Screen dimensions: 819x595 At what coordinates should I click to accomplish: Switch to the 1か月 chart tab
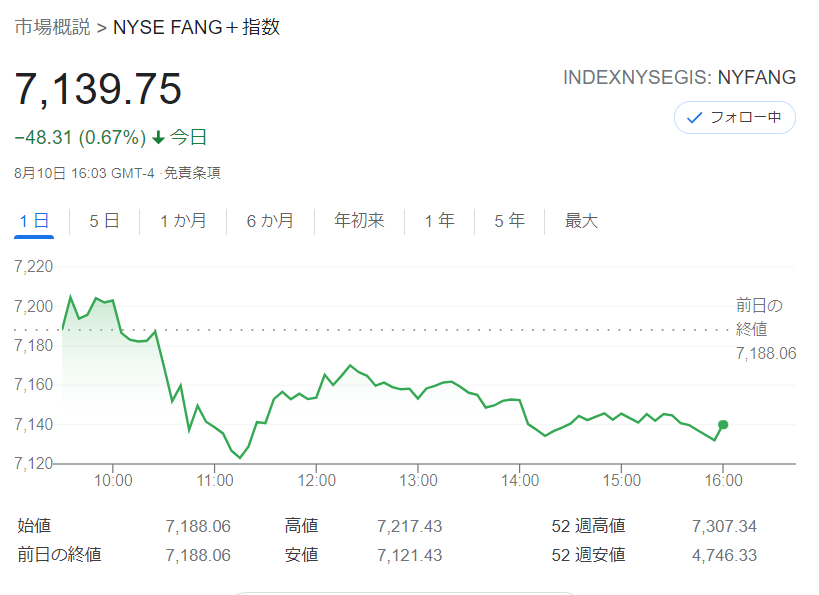[x=183, y=221]
